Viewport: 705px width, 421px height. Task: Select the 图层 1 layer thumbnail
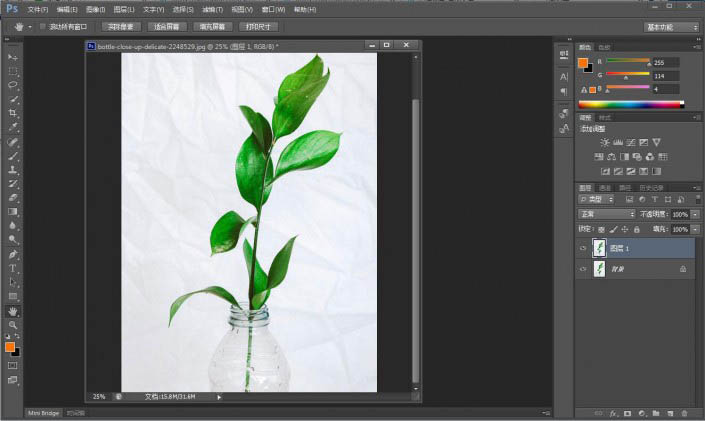[600, 248]
